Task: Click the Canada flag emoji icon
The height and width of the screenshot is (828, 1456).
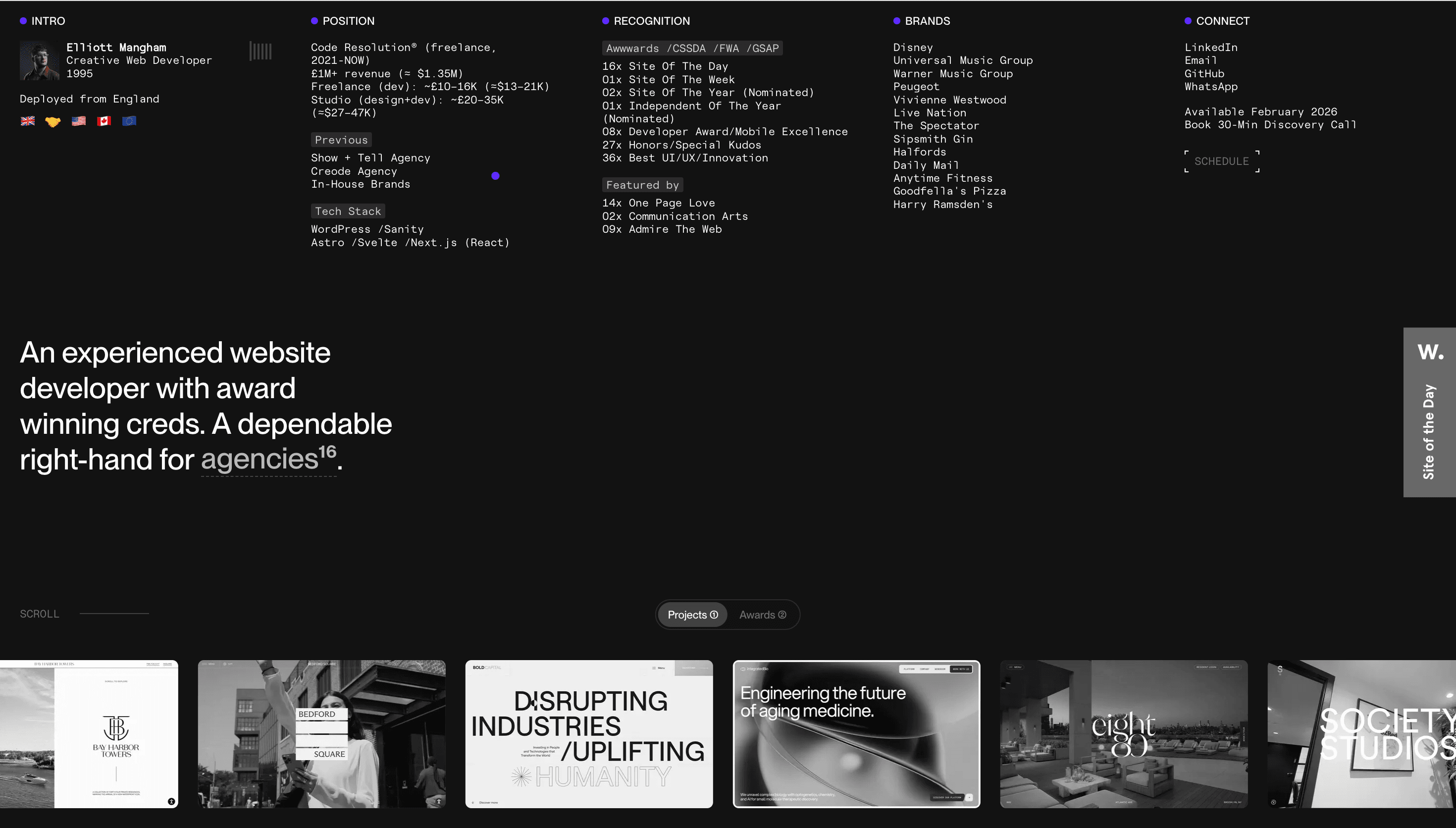Action: (104, 120)
